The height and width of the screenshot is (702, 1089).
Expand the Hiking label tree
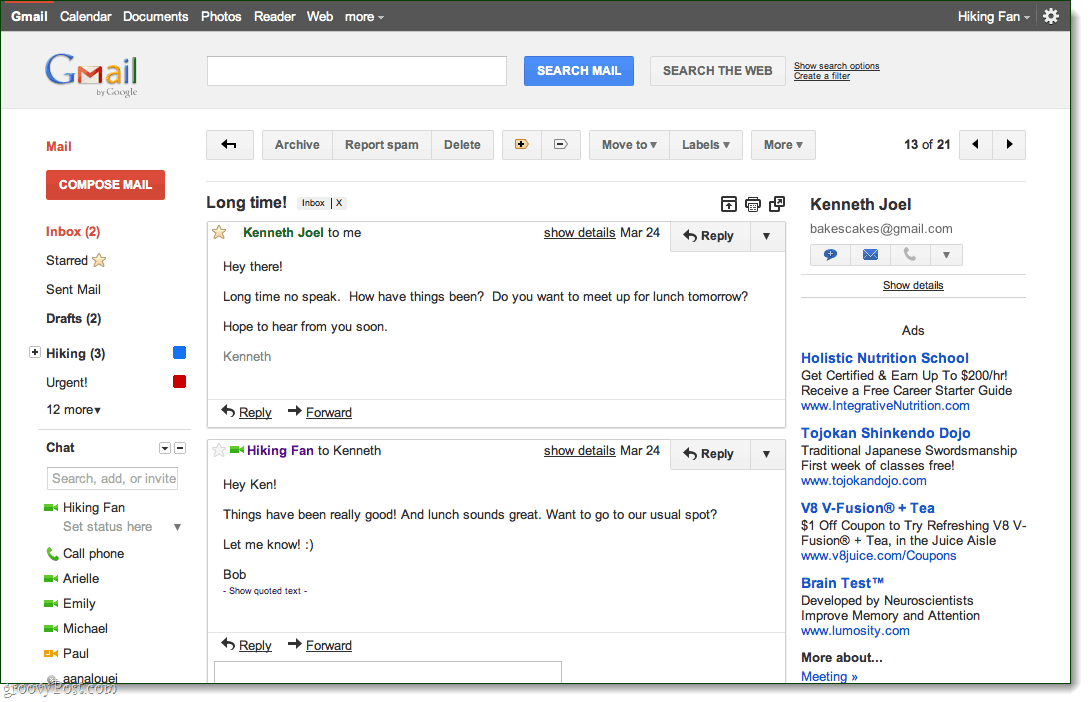coord(35,352)
